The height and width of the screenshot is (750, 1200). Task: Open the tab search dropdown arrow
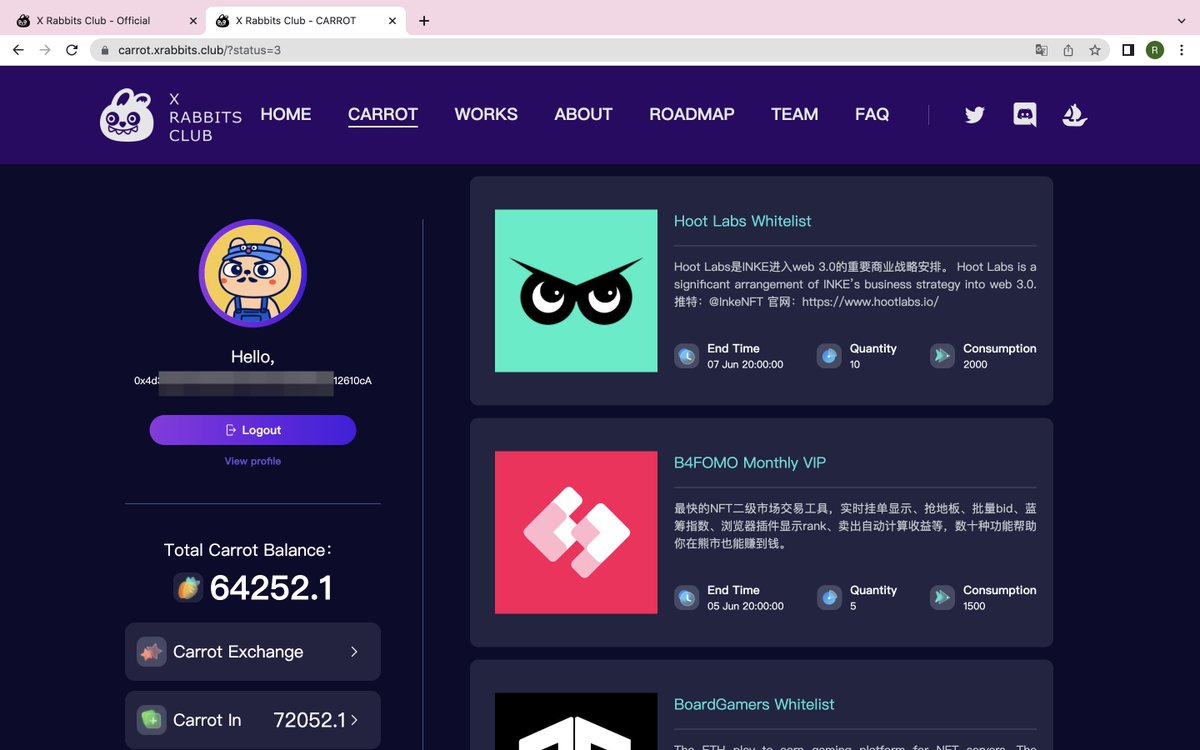(1181, 20)
